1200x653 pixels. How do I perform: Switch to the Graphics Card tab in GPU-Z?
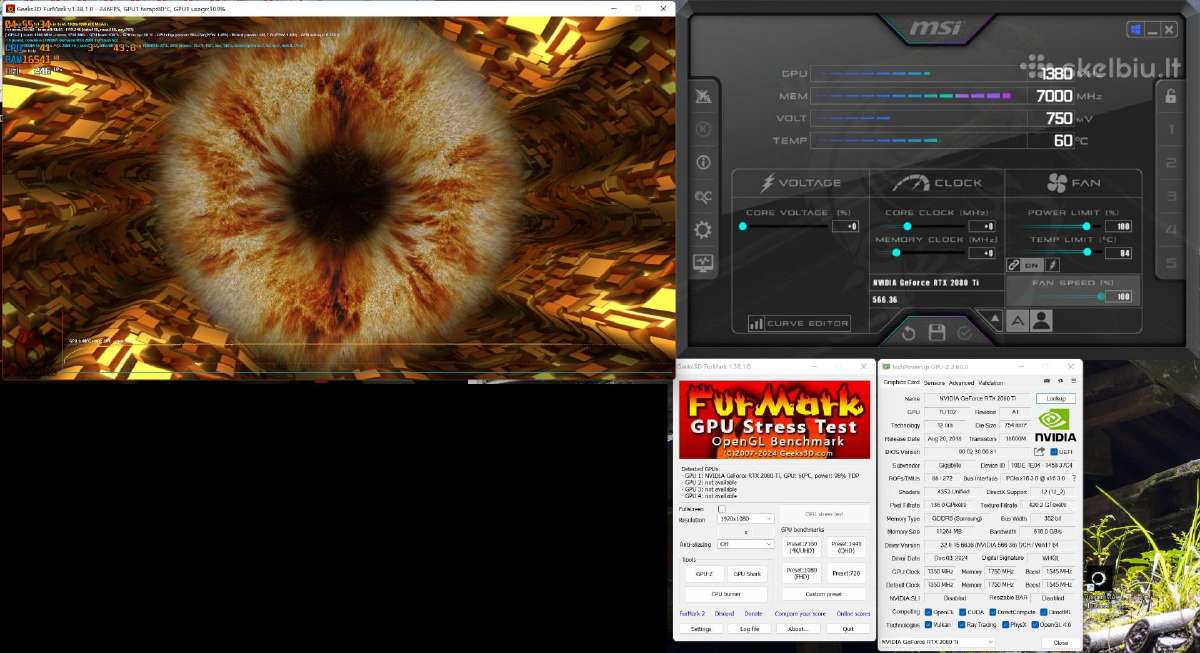[901, 382]
